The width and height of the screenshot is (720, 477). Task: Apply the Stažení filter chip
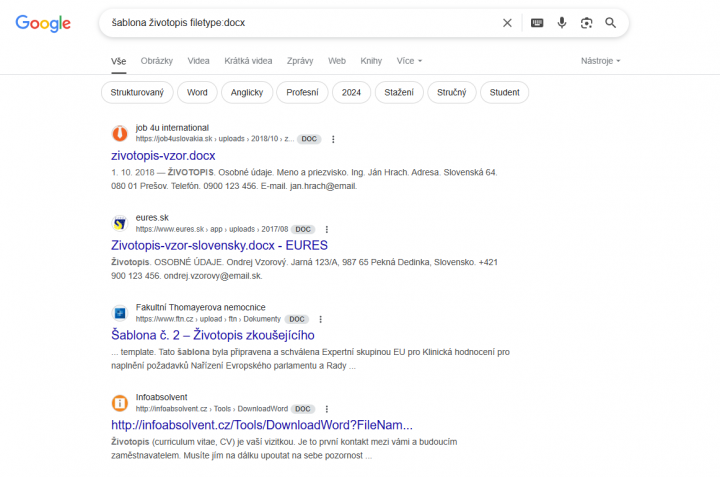pyautogui.click(x=399, y=92)
